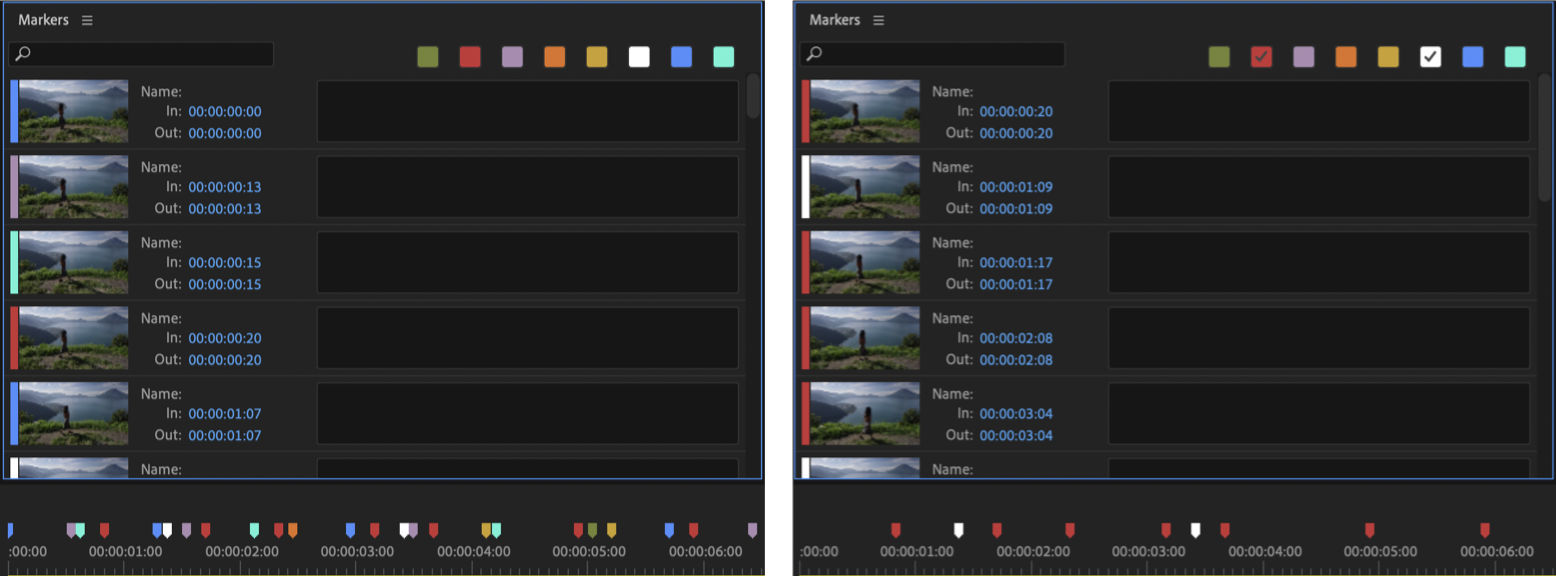Enable the green filter swatch in left panel
The height and width of the screenshot is (576, 1556).
[428, 57]
